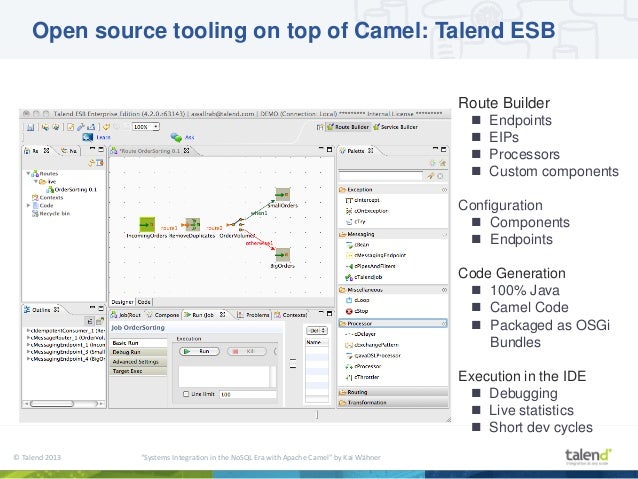Select Advanced Settings option

(x=138, y=362)
